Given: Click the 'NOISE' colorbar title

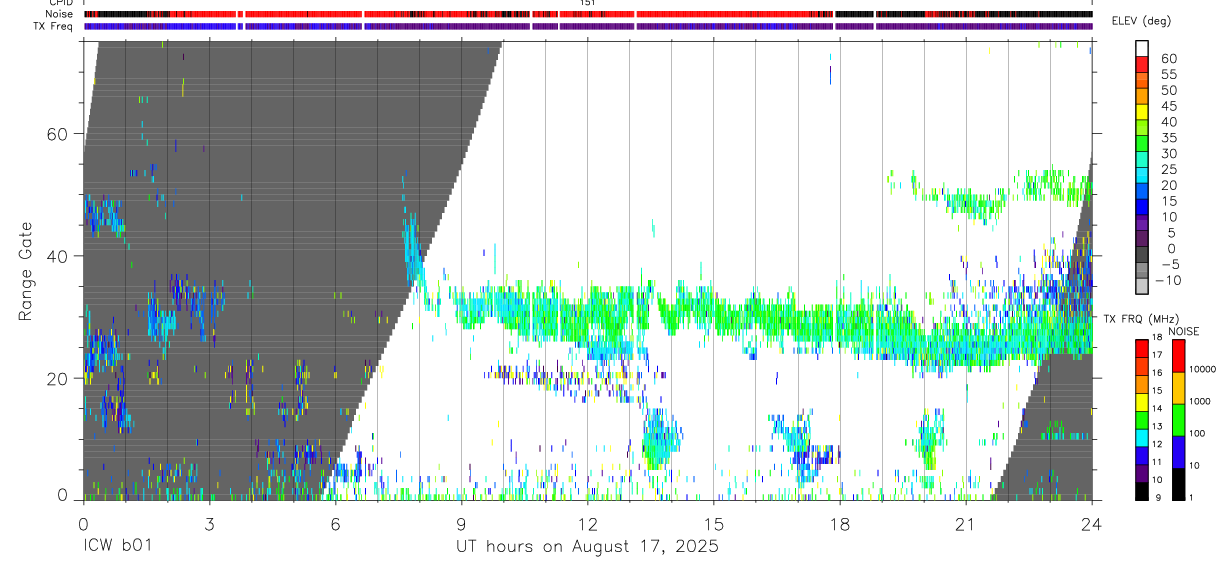Looking at the screenshot, I should click(x=1184, y=331).
